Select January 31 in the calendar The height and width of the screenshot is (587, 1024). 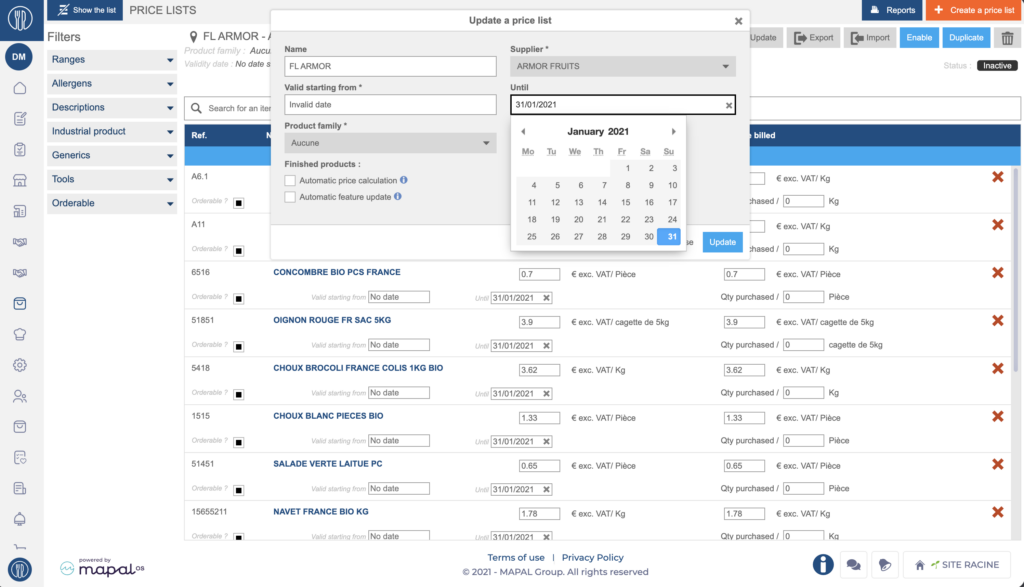(x=669, y=236)
